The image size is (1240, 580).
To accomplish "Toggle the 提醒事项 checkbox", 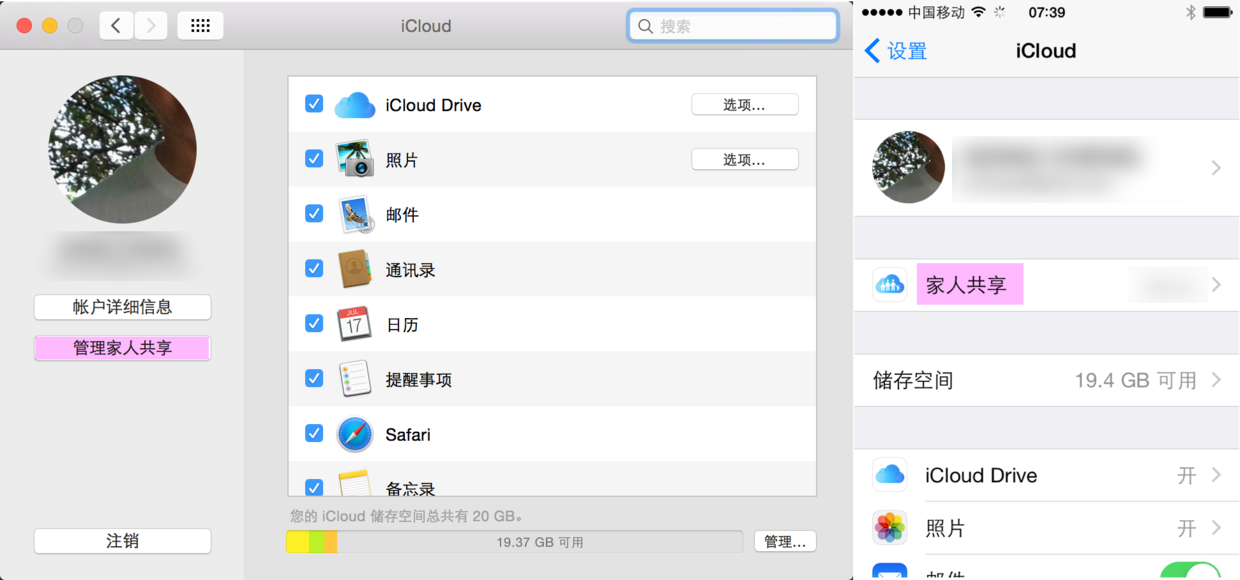I will [314, 378].
